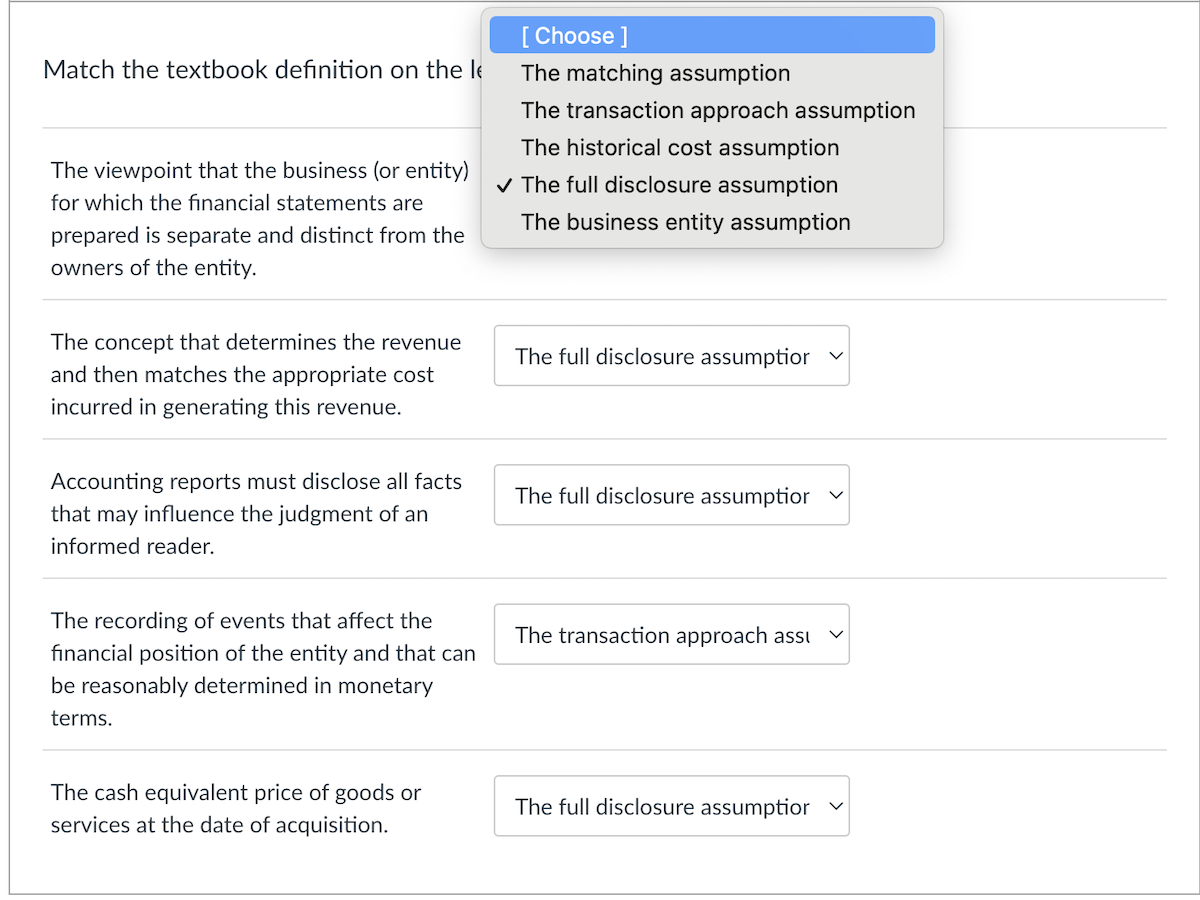Screen dimensions: 1200x900
Task: Click the chevron arrow on the "recording of events" row
Action: pos(836,635)
